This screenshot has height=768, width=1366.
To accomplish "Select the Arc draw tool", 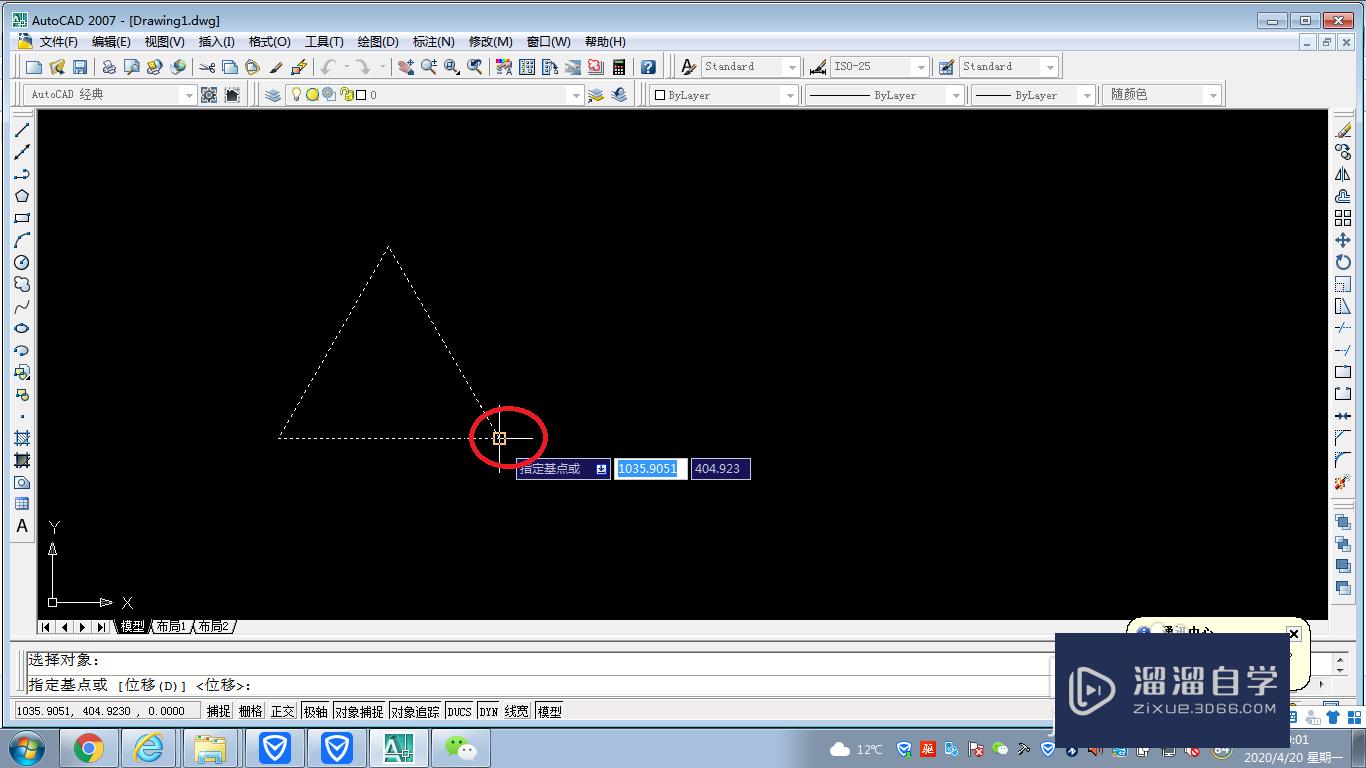I will coord(22,240).
